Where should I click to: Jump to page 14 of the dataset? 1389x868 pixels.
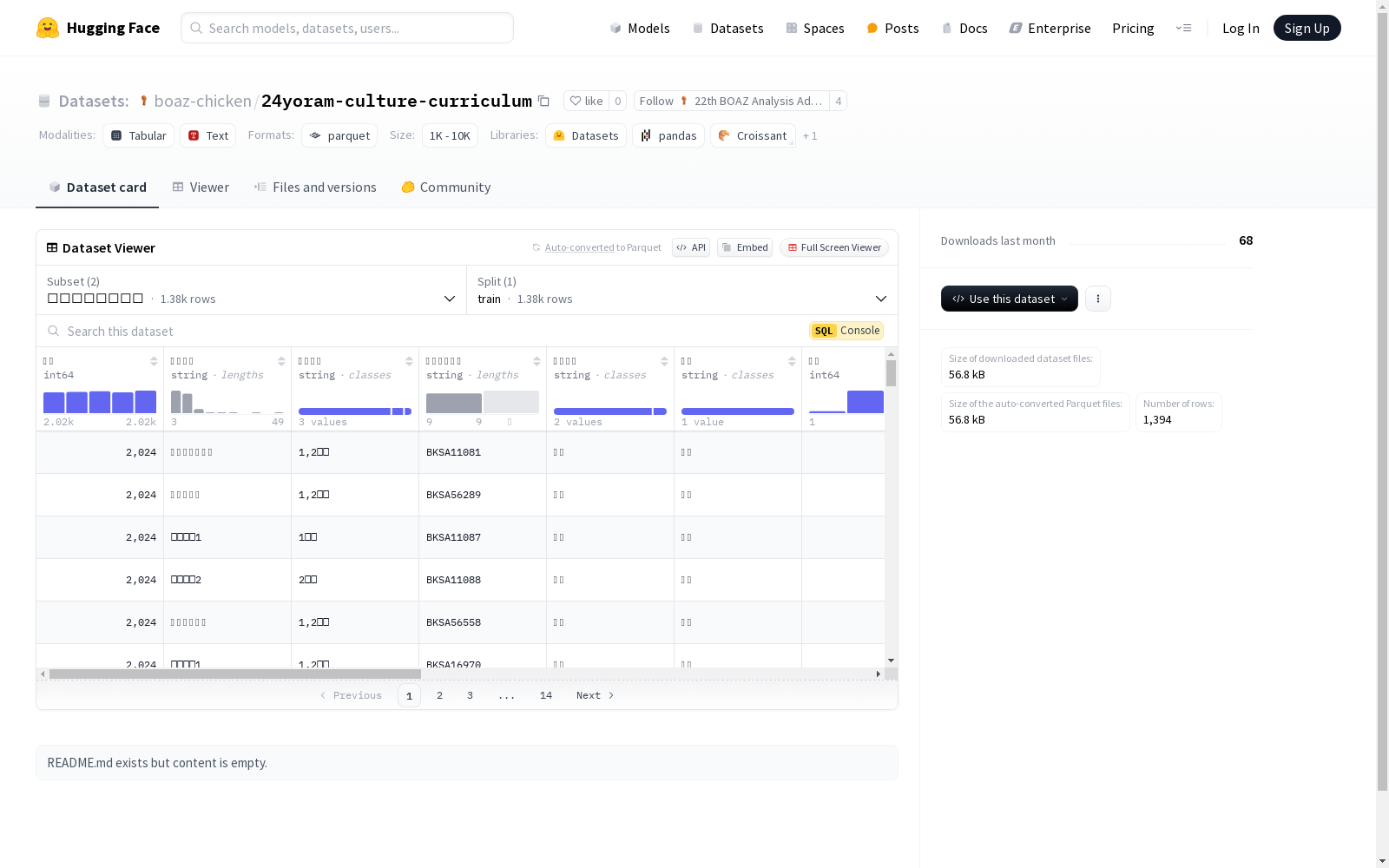click(546, 695)
